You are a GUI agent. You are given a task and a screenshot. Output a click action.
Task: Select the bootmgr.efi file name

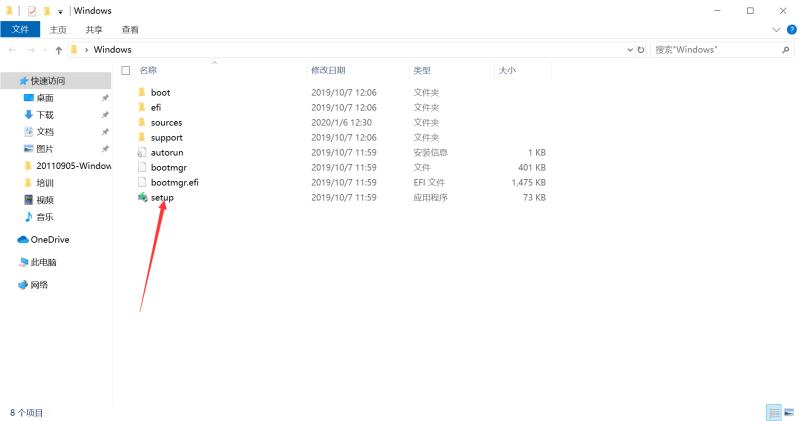[x=174, y=182]
